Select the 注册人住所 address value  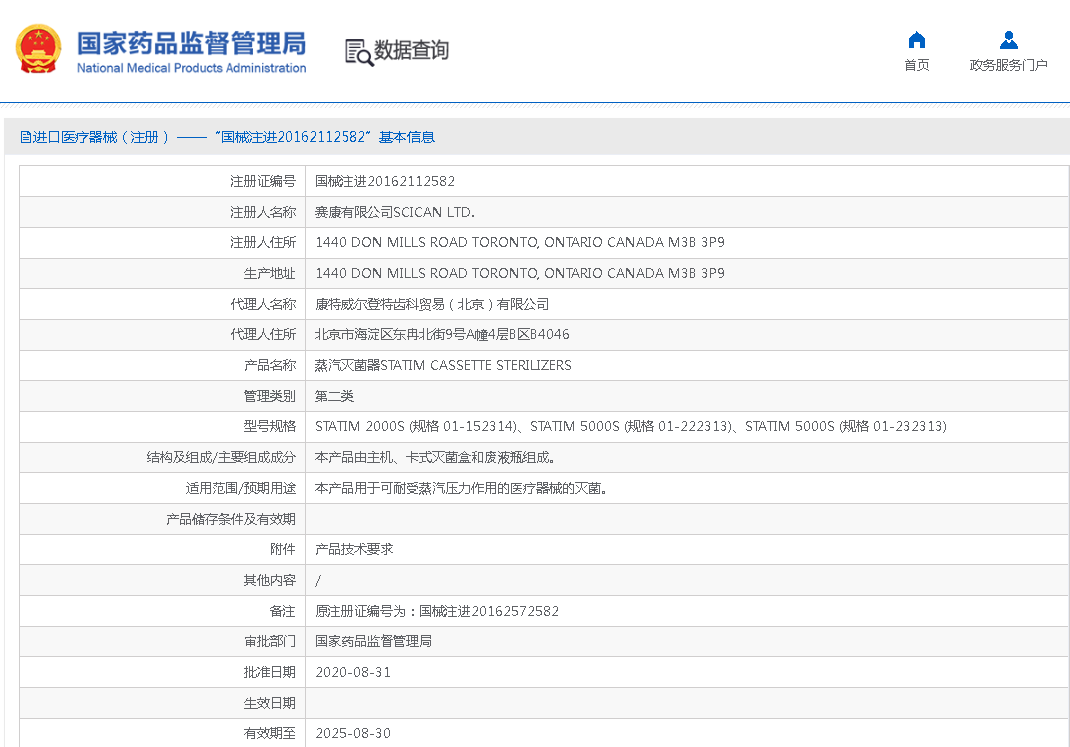coord(520,242)
